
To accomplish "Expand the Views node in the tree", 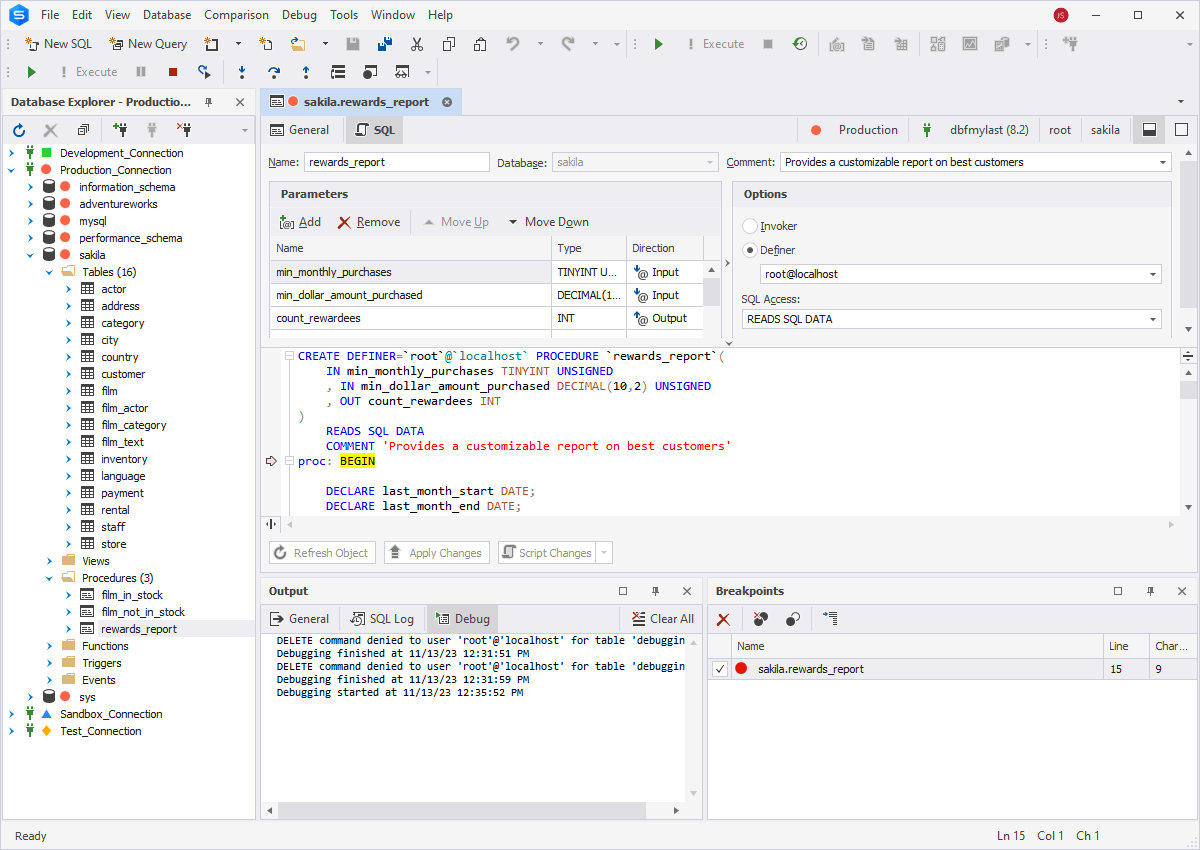I will click(48, 560).
